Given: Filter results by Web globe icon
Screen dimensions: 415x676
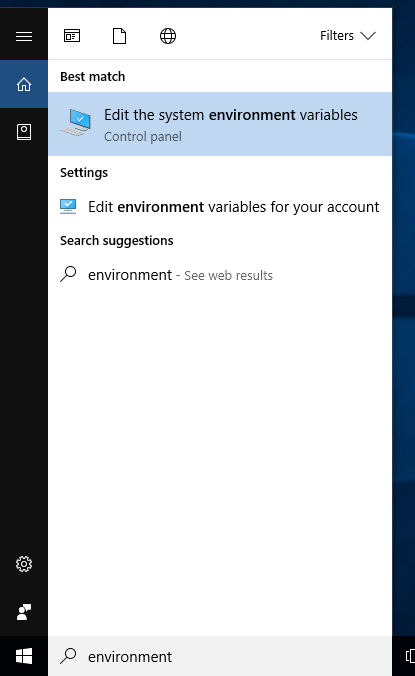Looking at the screenshot, I should coord(168,36).
